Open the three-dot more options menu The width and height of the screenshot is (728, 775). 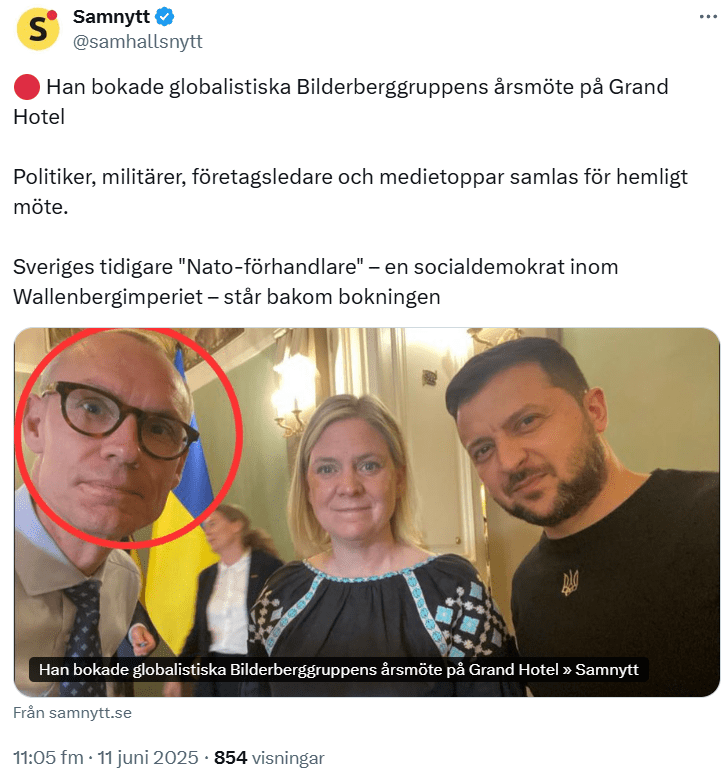point(708,17)
